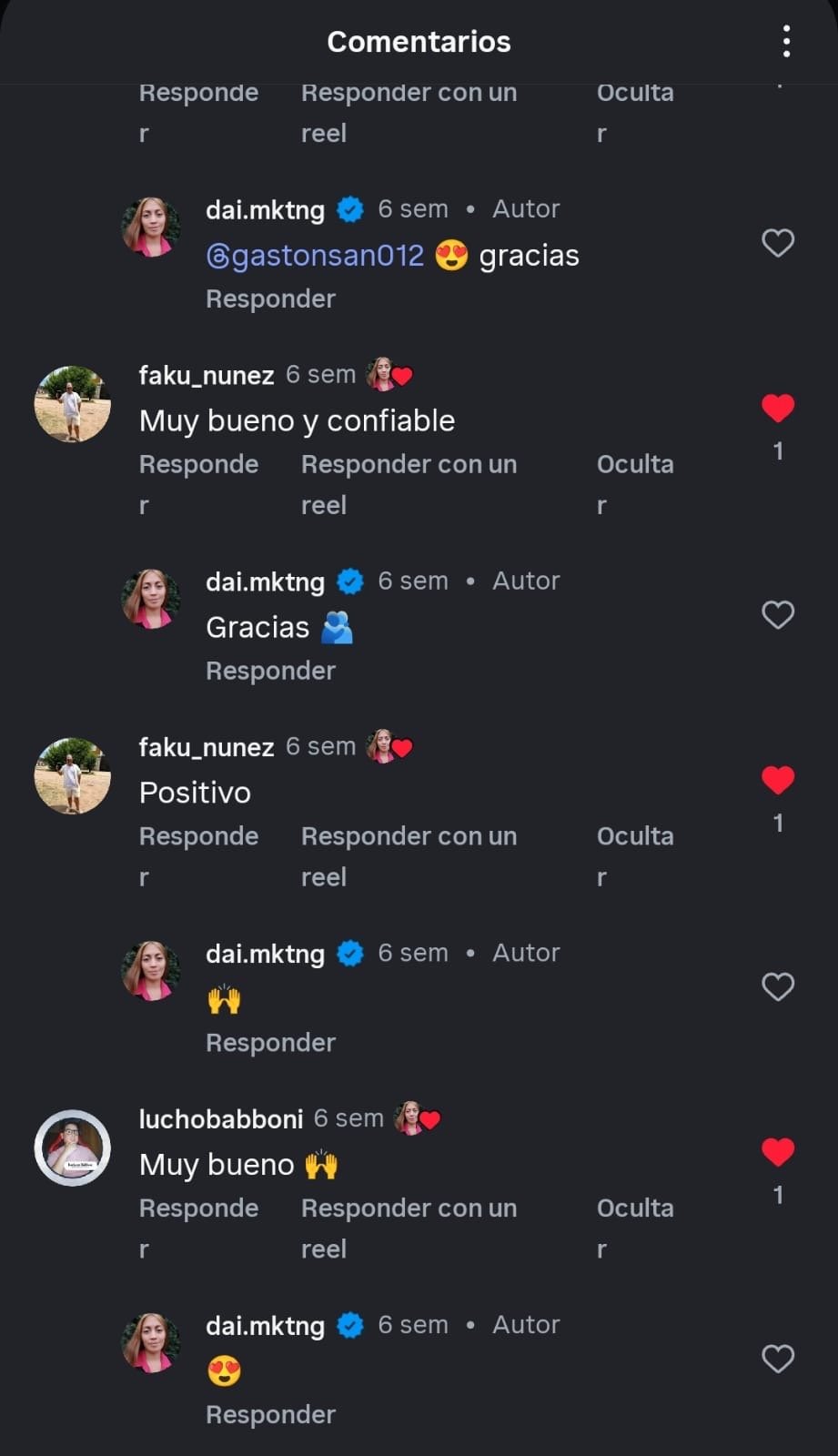Viewport: 838px width, 1456px height.
Task: Tap the heart on dai.mktng's heart-eyes reply
Action: 778,1359
